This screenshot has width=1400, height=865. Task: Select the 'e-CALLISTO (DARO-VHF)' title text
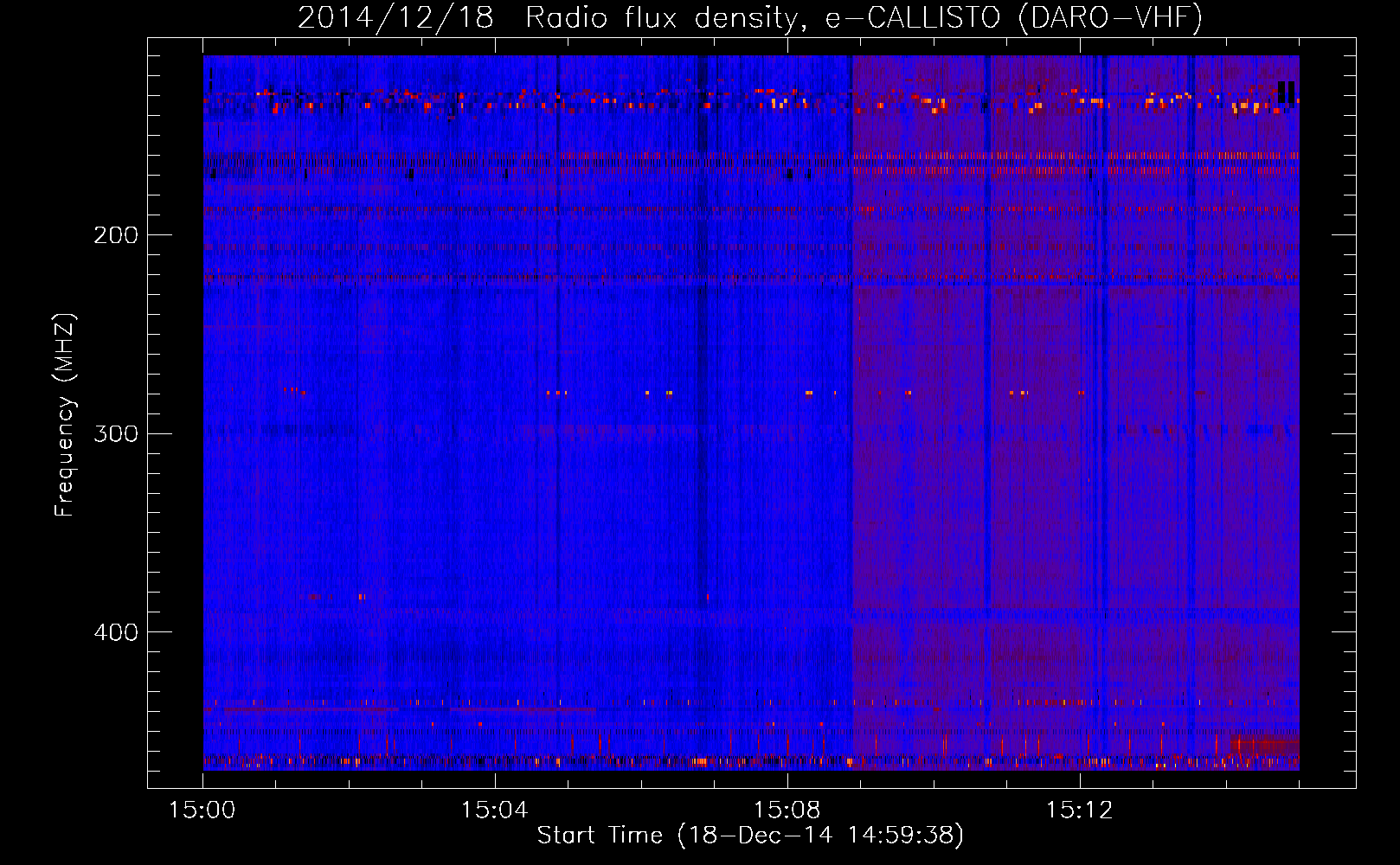pos(1014,18)
